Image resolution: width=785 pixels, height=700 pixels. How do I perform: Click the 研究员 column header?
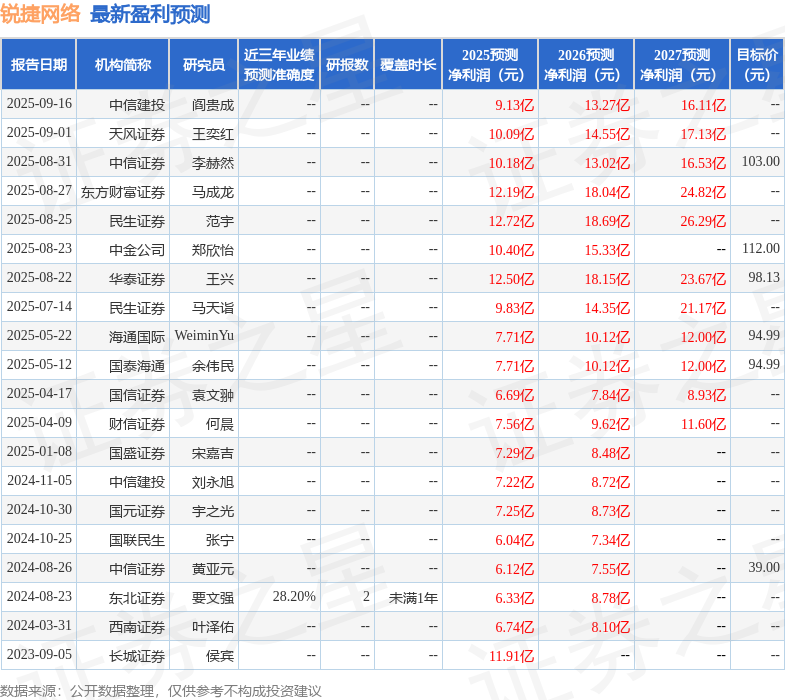204,65
